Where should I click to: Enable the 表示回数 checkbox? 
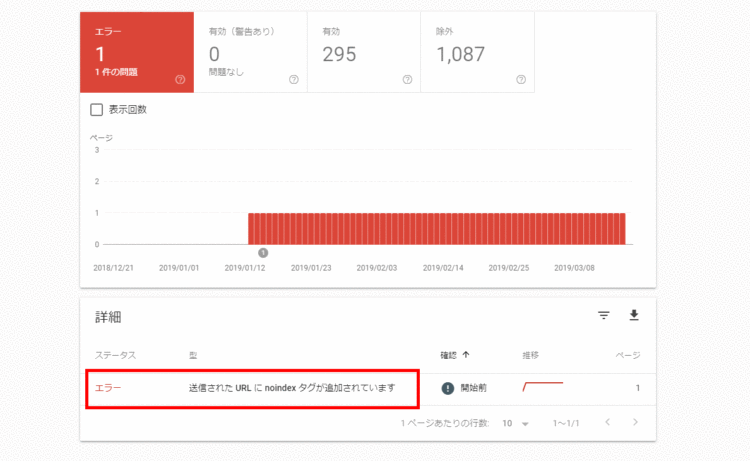pos(97,110)
